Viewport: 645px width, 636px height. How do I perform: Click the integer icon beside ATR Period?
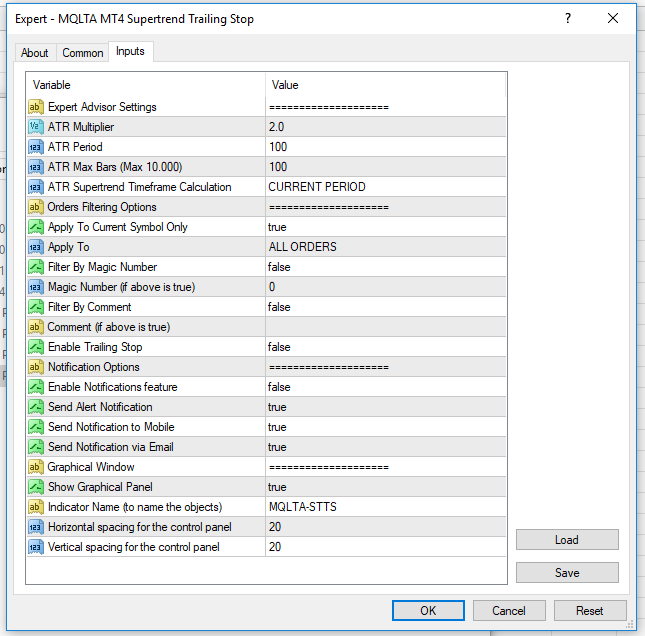click(x=36, y=147)
